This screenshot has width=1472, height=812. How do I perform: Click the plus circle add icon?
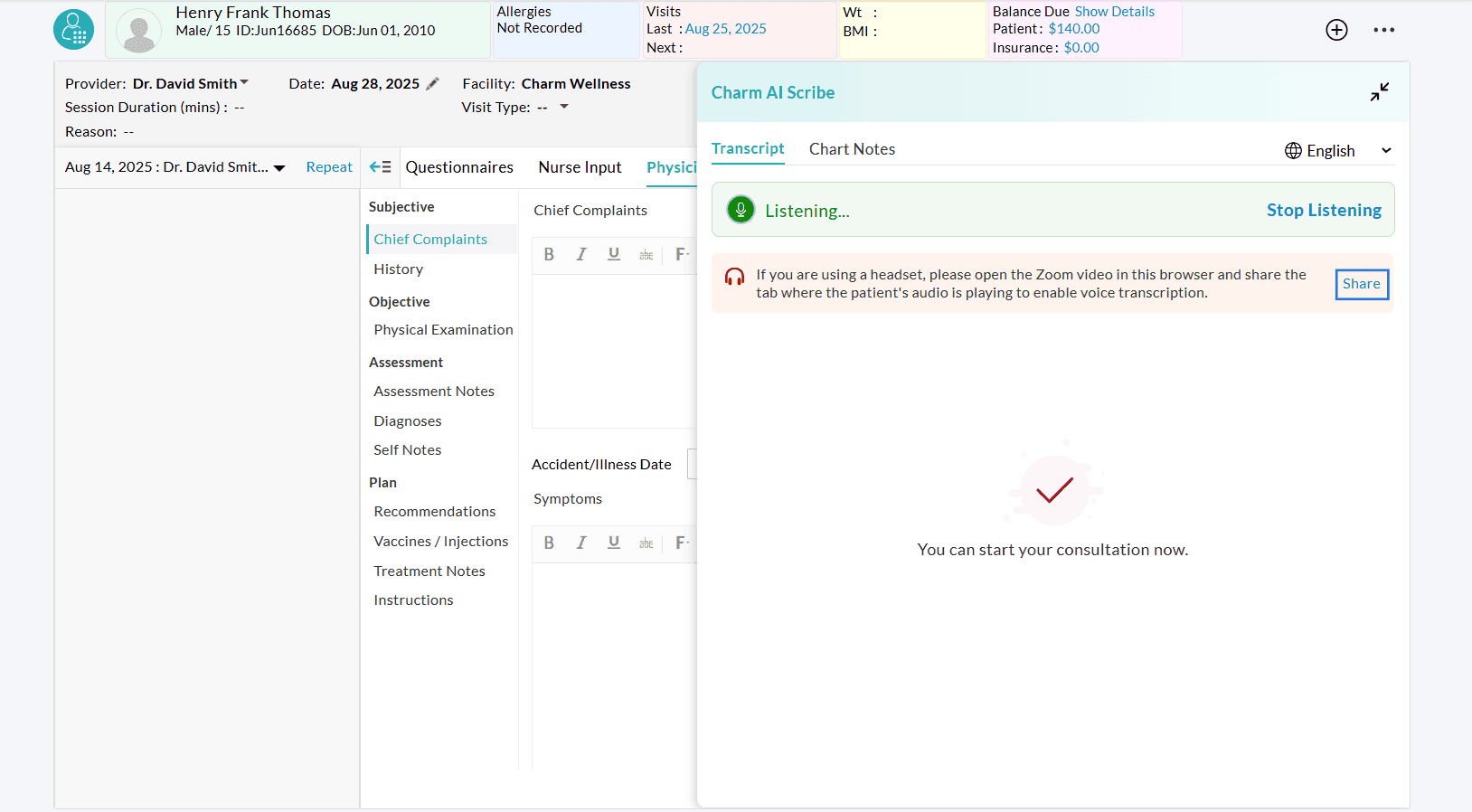pos(1336,30)
